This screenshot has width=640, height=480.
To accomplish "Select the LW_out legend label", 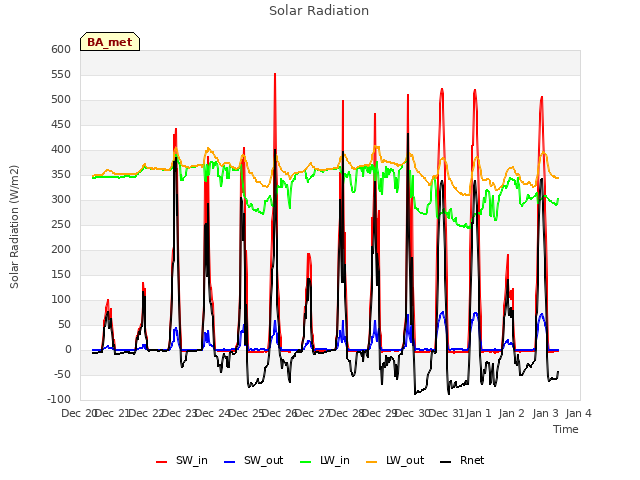I will [405, 460].
